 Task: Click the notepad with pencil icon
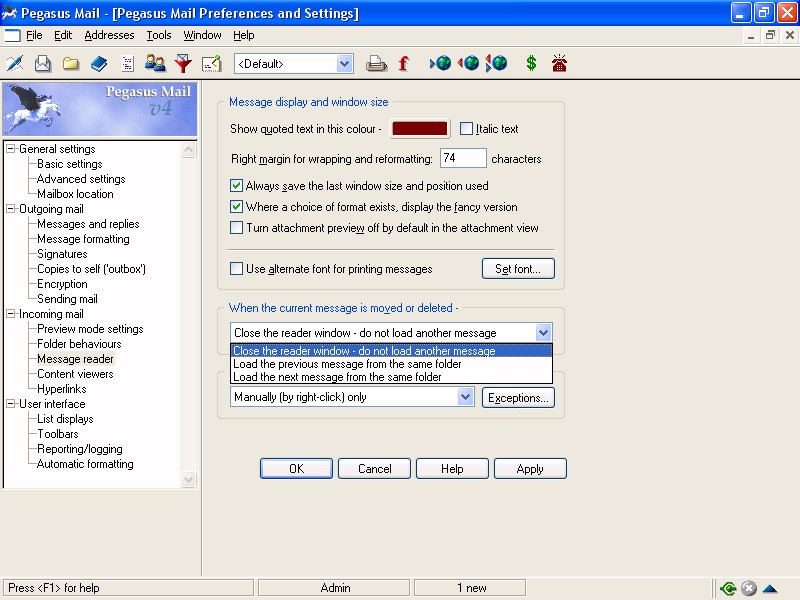click(x=212, y=64)
